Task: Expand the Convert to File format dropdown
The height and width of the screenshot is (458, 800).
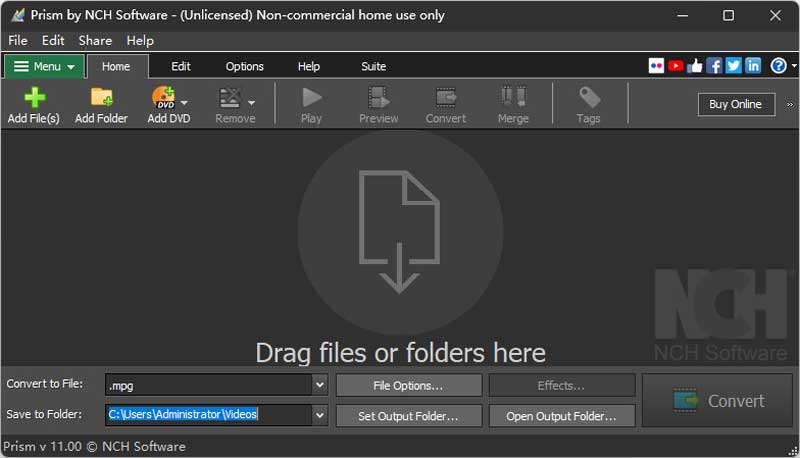Action: pos(320,385)
